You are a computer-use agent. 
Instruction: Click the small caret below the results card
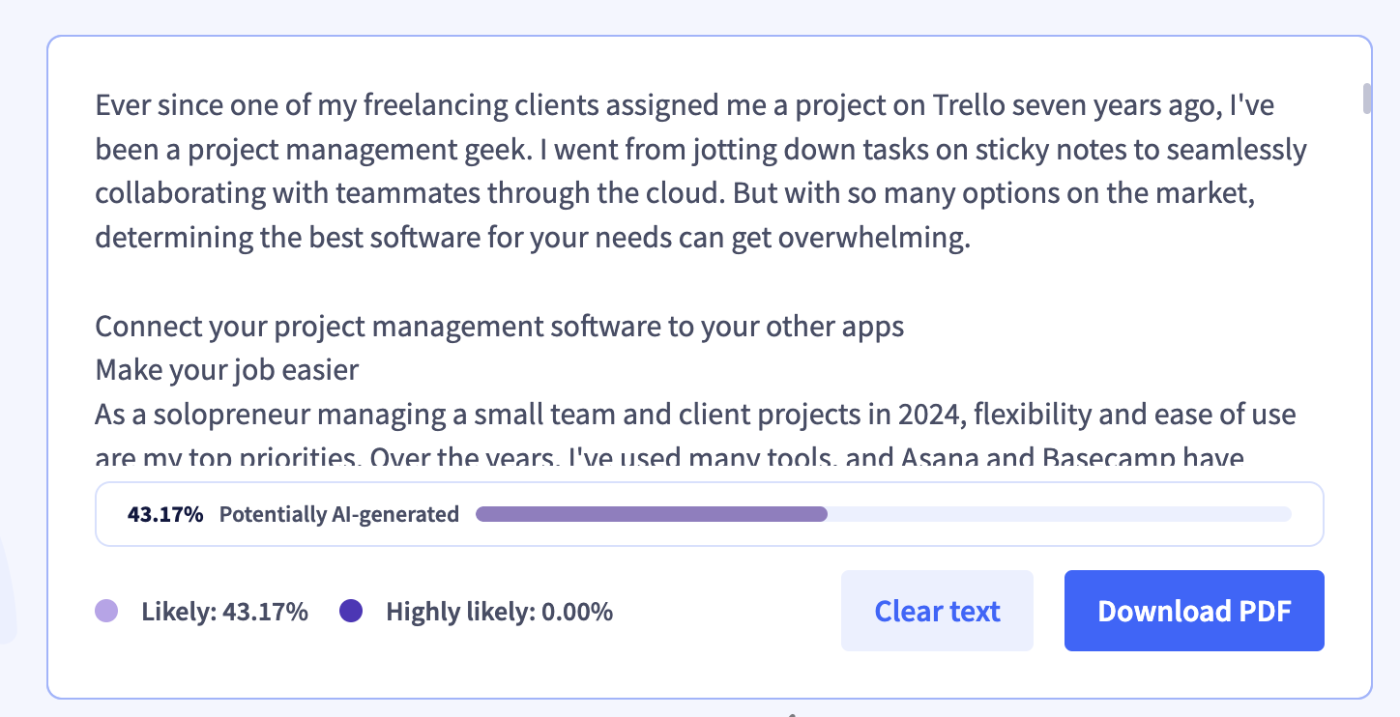(x=791, y=713)
